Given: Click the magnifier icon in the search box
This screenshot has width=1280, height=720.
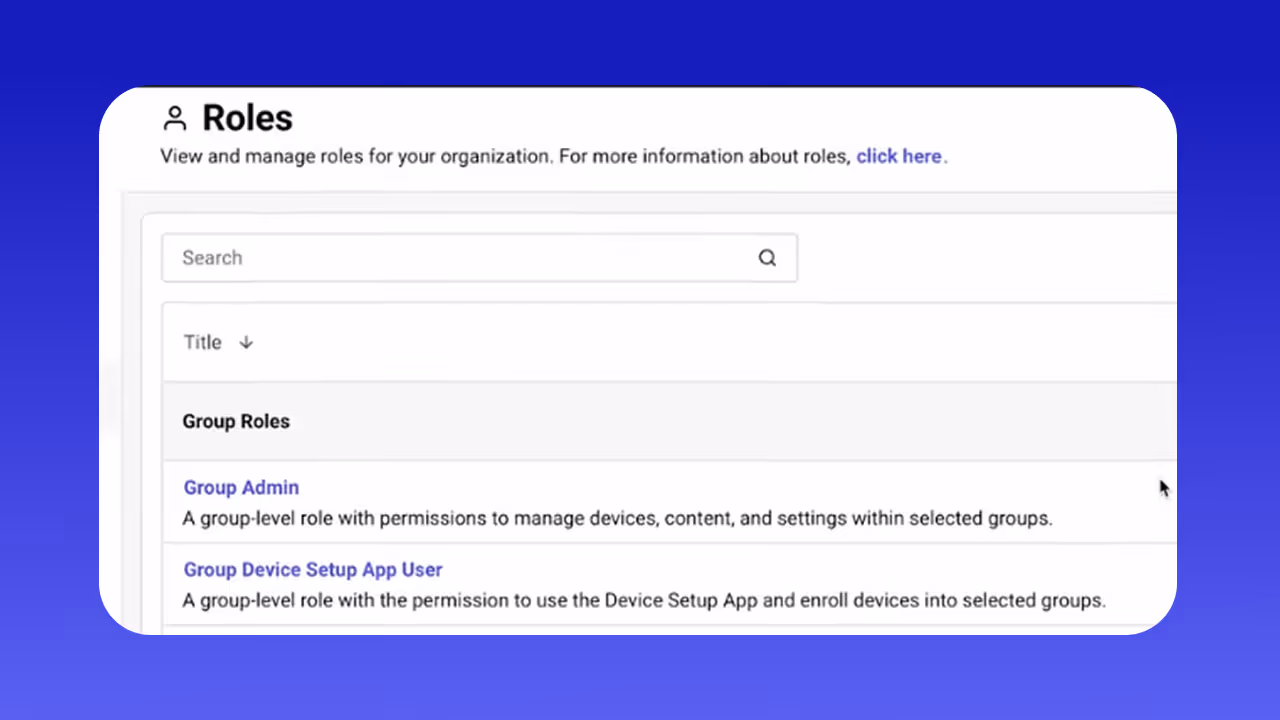Looking at the screenshot, I should [x=767, y=258].
